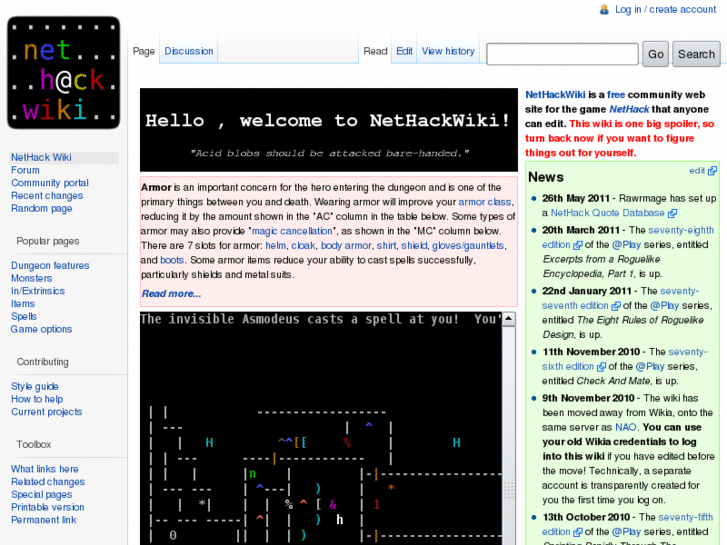Click external link icon next to News edit
The width and height of the screenshot is (727, 545).
712,171
